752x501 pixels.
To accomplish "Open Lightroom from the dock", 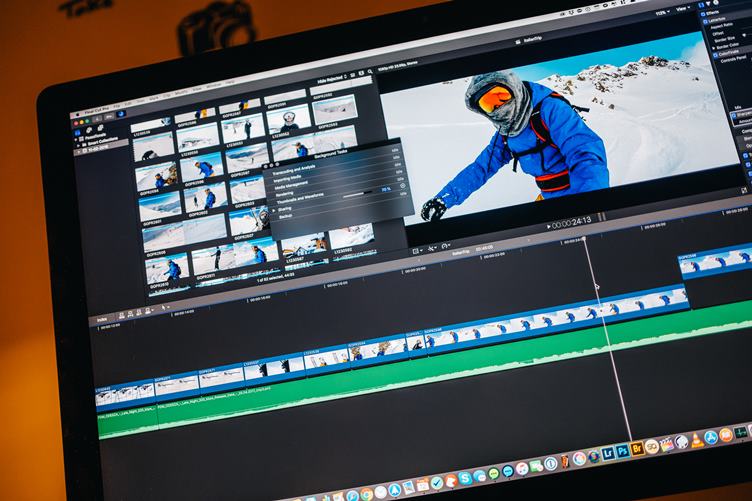I will [x=608, y=453].
